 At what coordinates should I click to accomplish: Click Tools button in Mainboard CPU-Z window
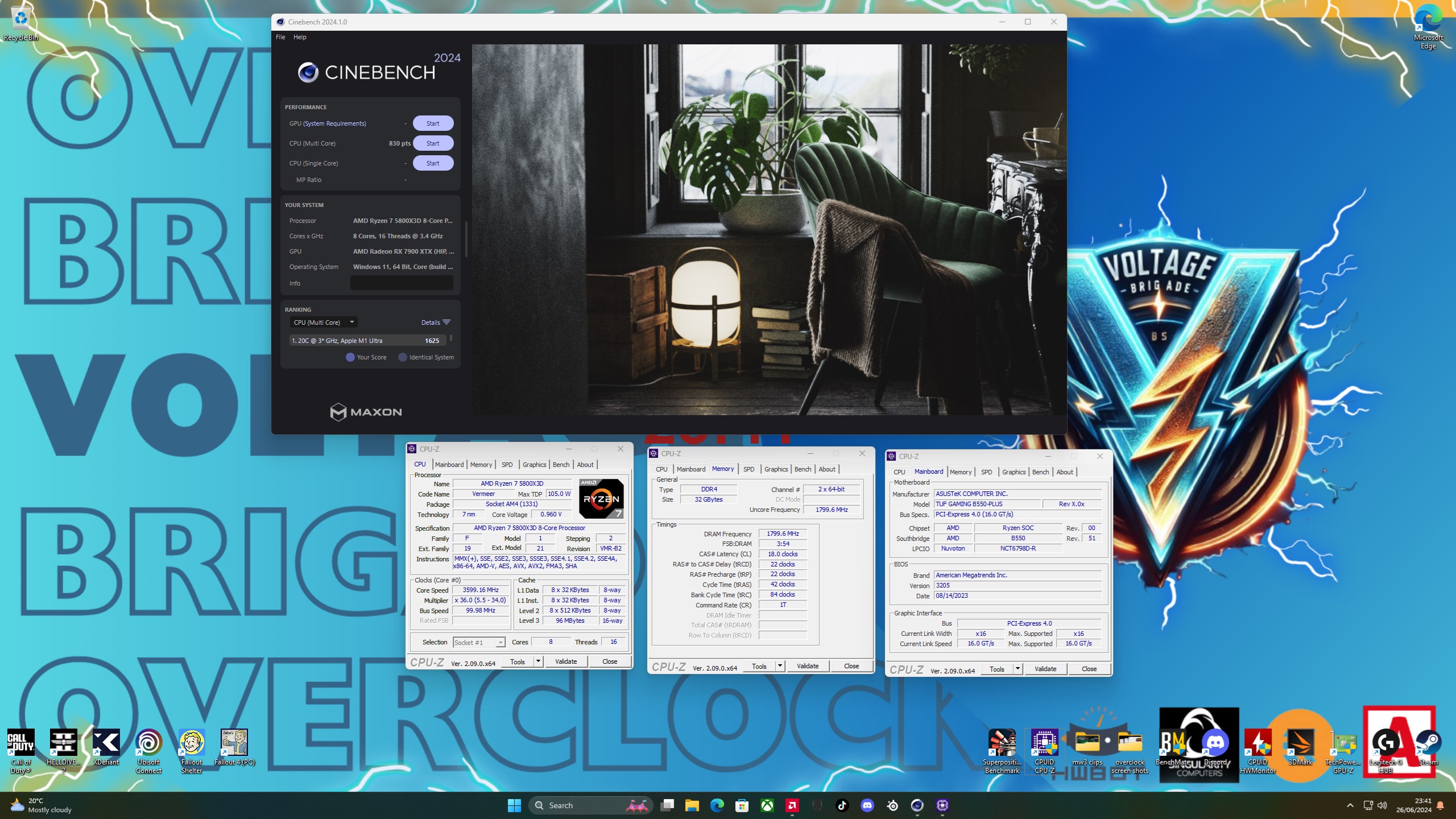(997, 669)
